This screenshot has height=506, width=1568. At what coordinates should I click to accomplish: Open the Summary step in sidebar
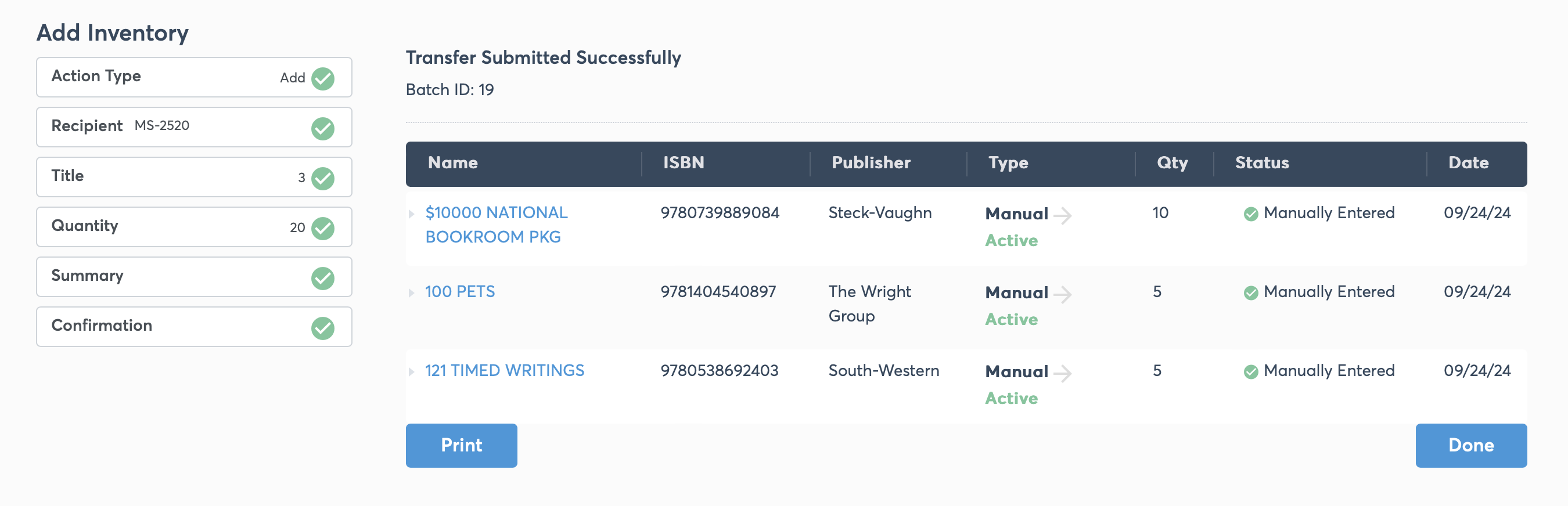194,277
